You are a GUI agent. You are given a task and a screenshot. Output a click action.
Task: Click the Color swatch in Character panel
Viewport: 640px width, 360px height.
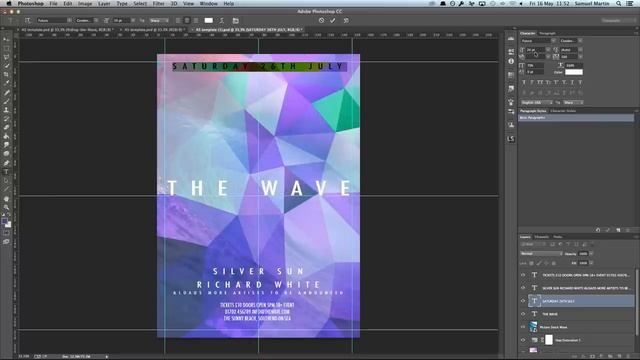click(573, 72)
